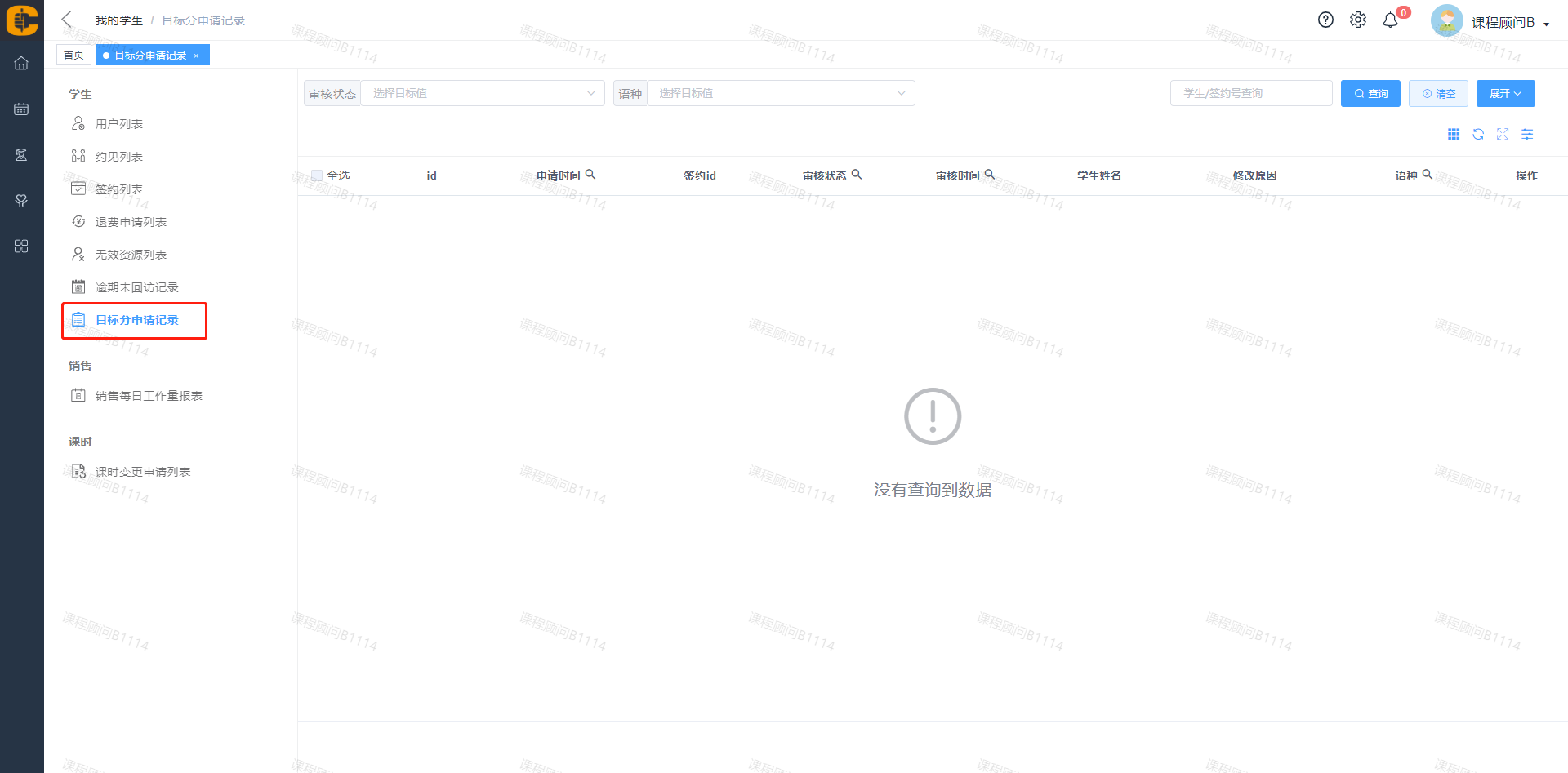1568x773 pixels.
Task: Click the search icon beside 申请时间 column
Action: tap(590, 175)
